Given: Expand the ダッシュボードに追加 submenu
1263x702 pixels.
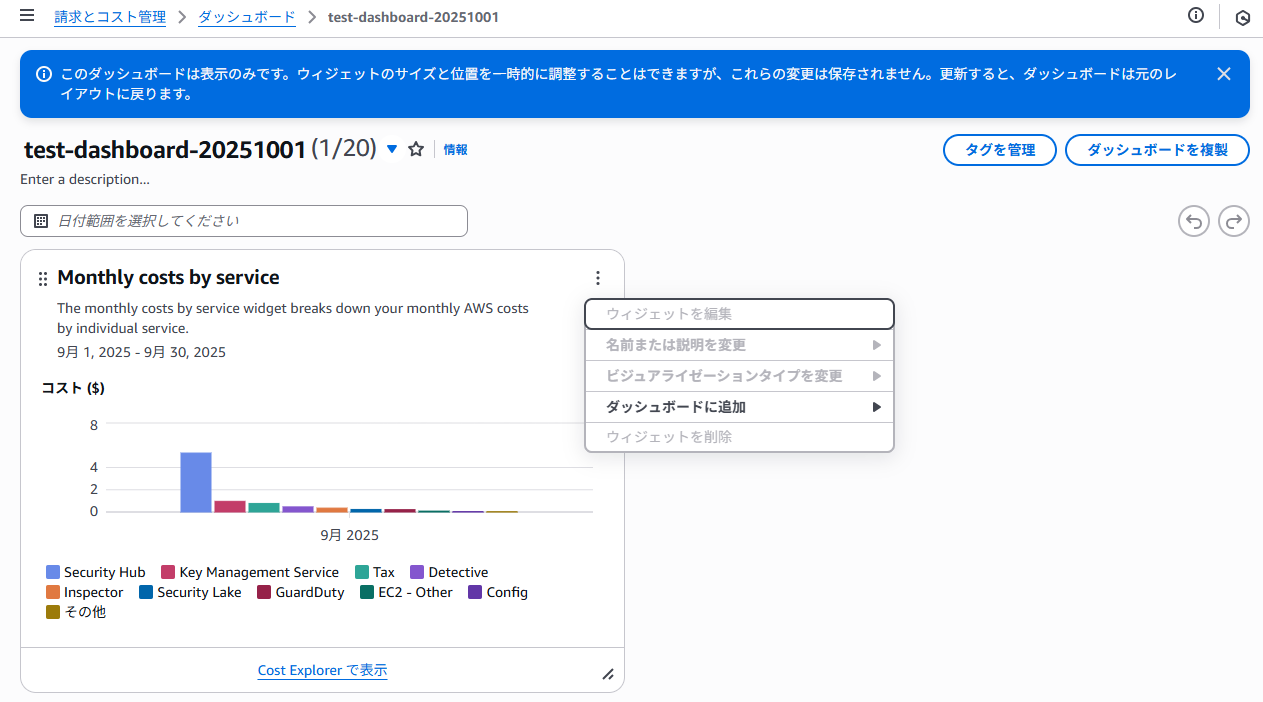Looking at the screenshot, I should tap(739, 407).
